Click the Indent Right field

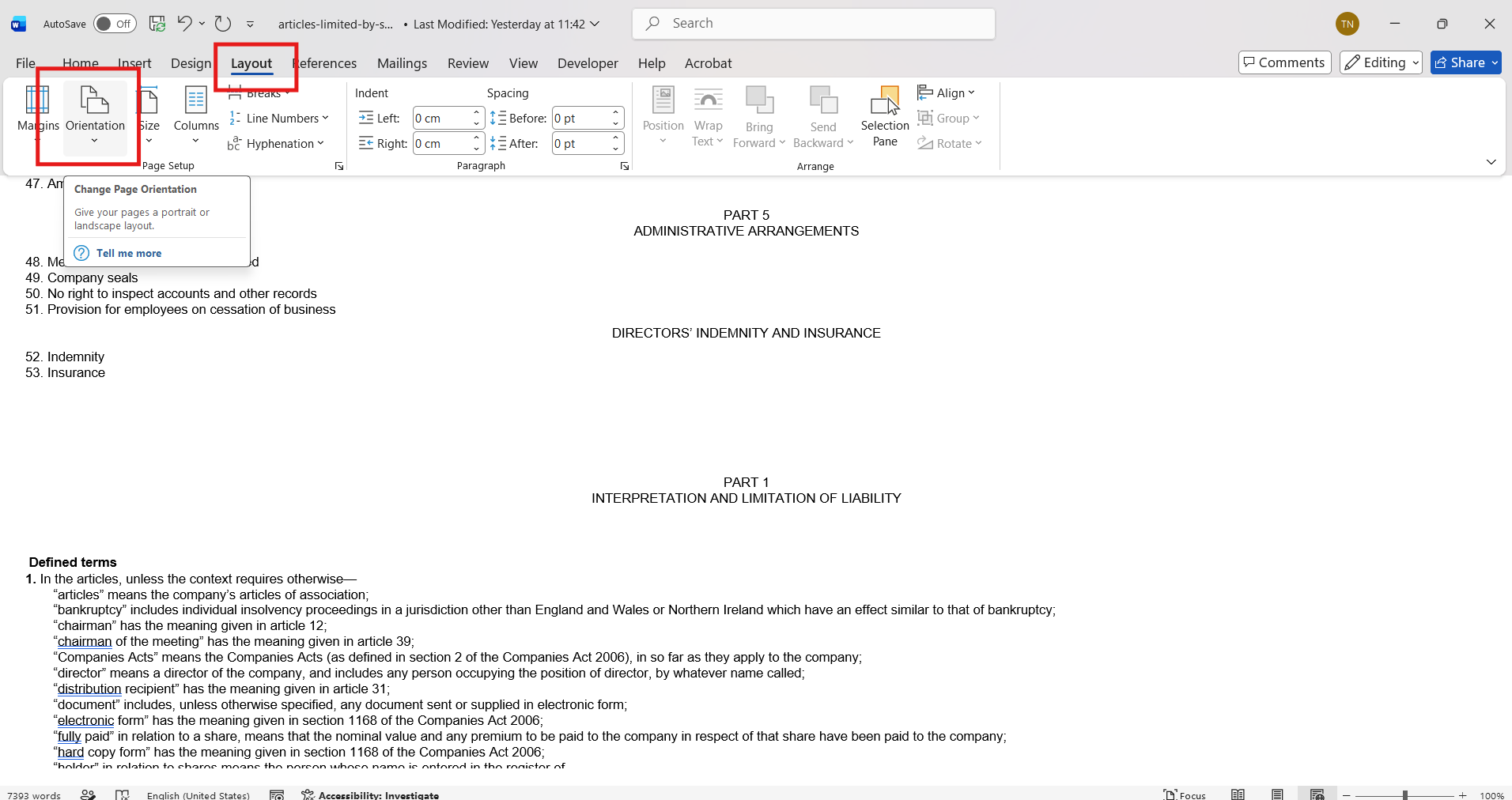(441, 144)
